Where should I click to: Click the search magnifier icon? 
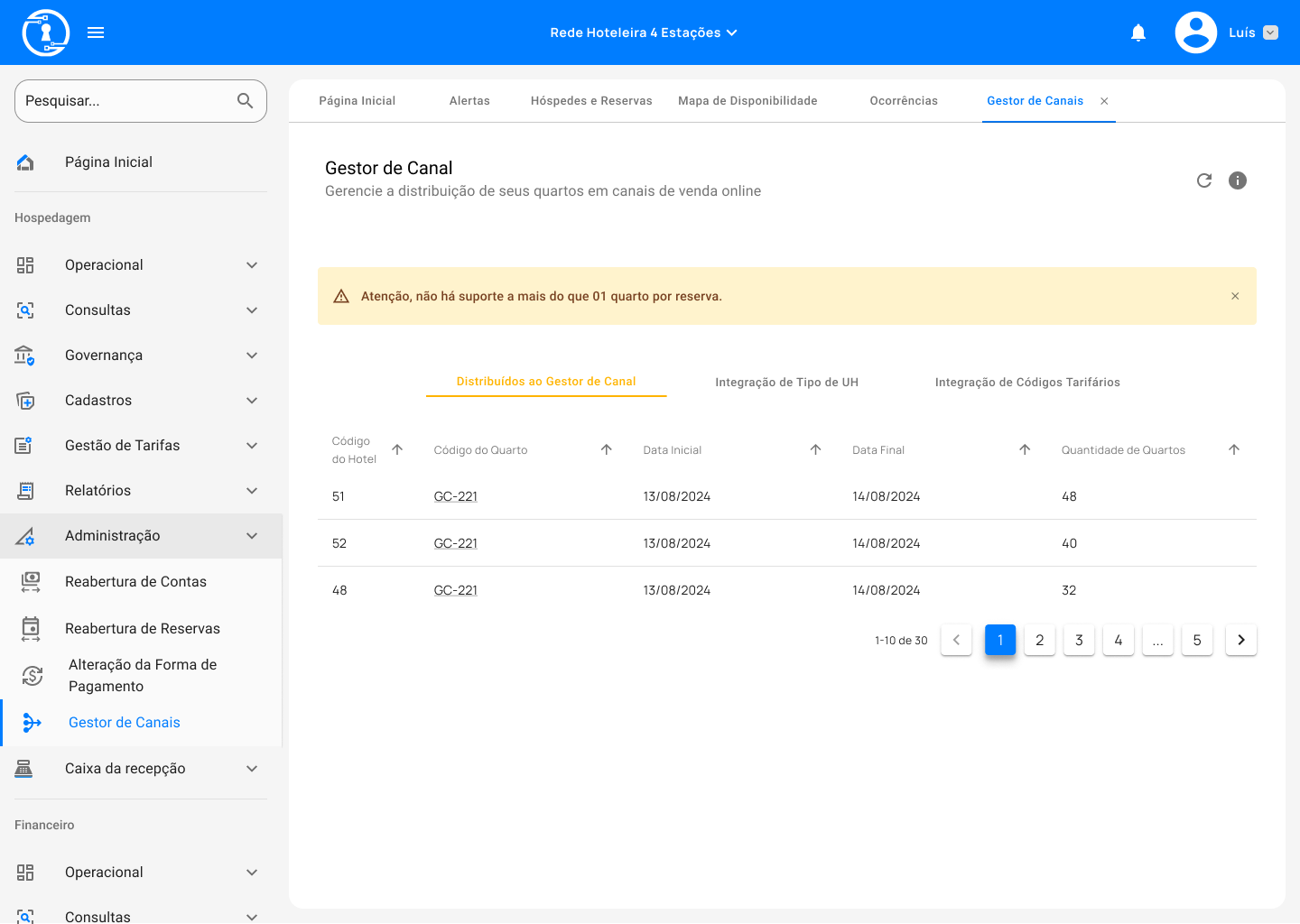click(x=245, y=101)
